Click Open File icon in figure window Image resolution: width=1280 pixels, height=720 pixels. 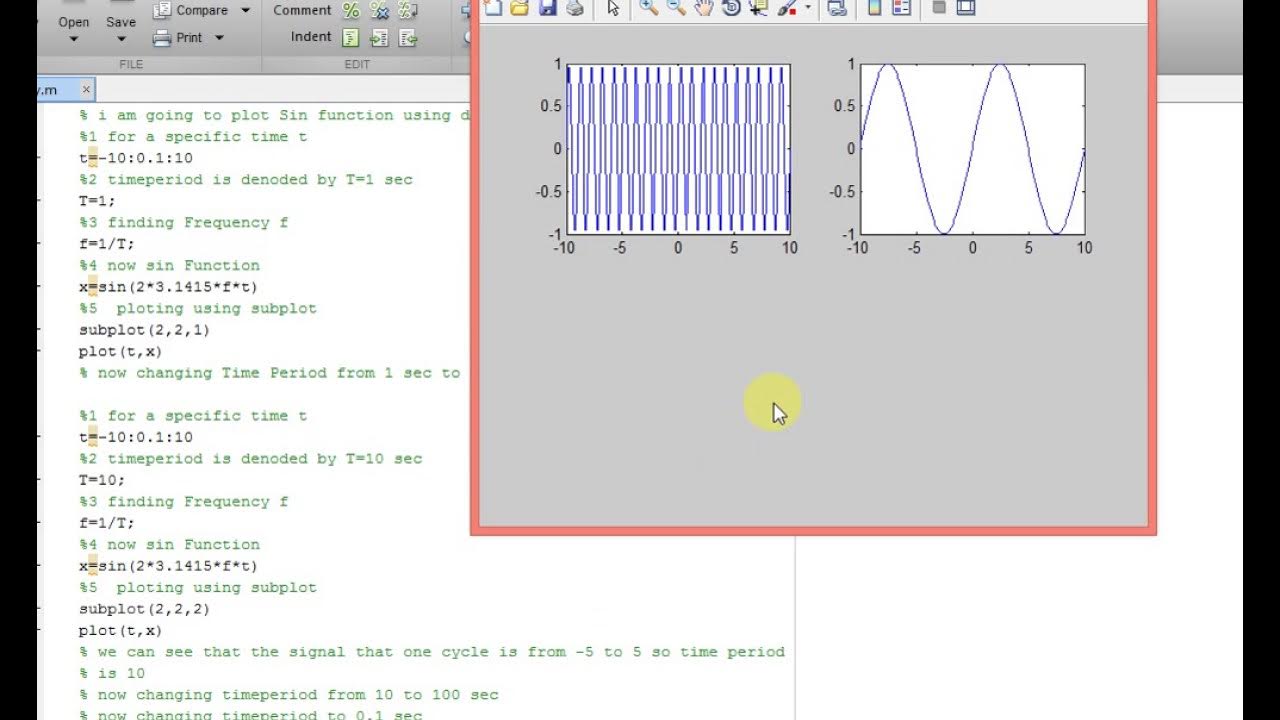519,8
